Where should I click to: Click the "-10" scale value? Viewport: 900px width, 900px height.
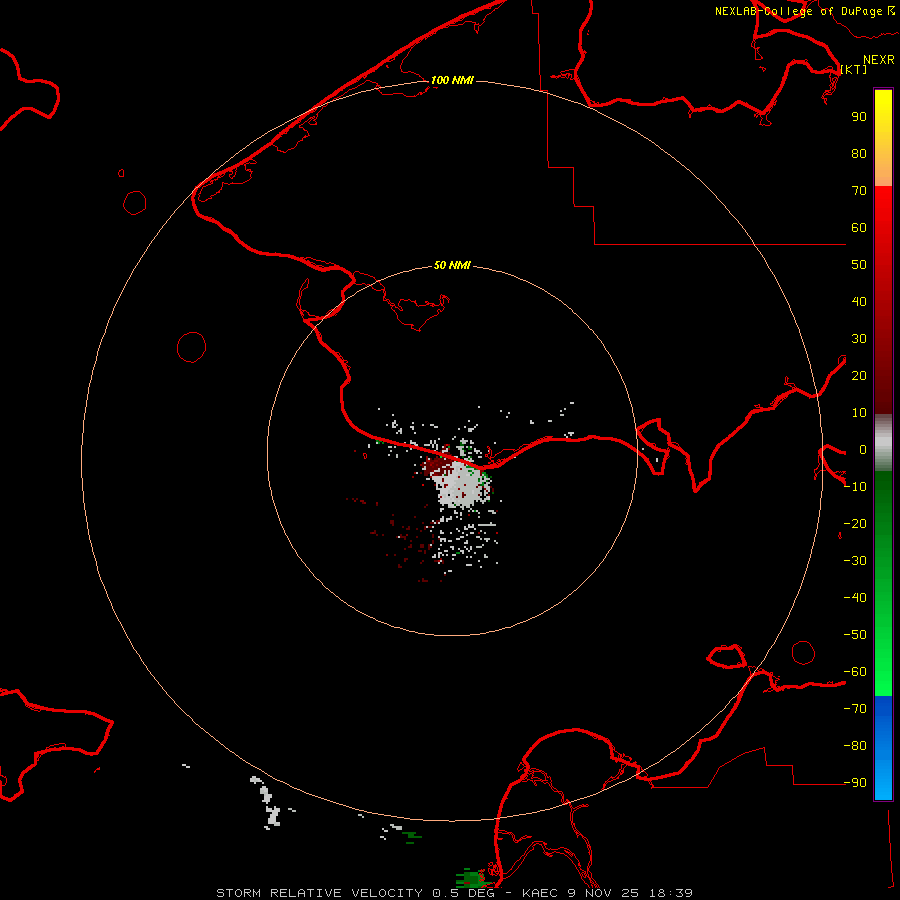click(x=855, y=487)
